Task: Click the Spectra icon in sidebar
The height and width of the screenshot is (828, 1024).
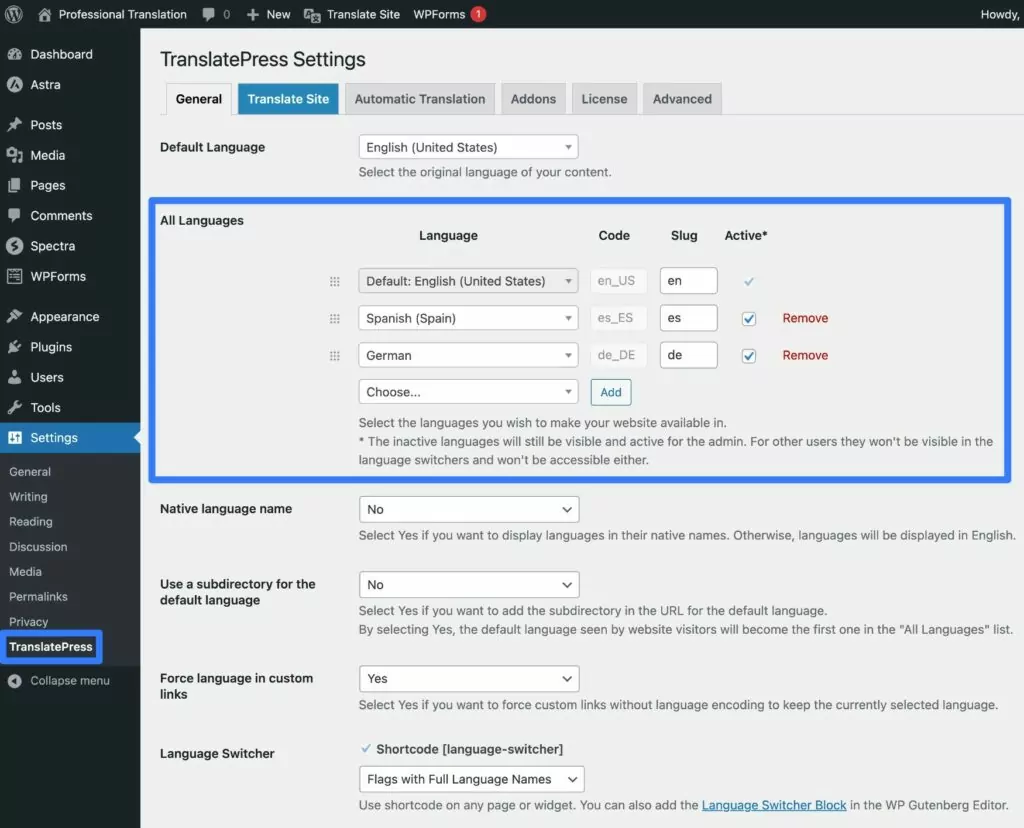Action: coord(14,246)
